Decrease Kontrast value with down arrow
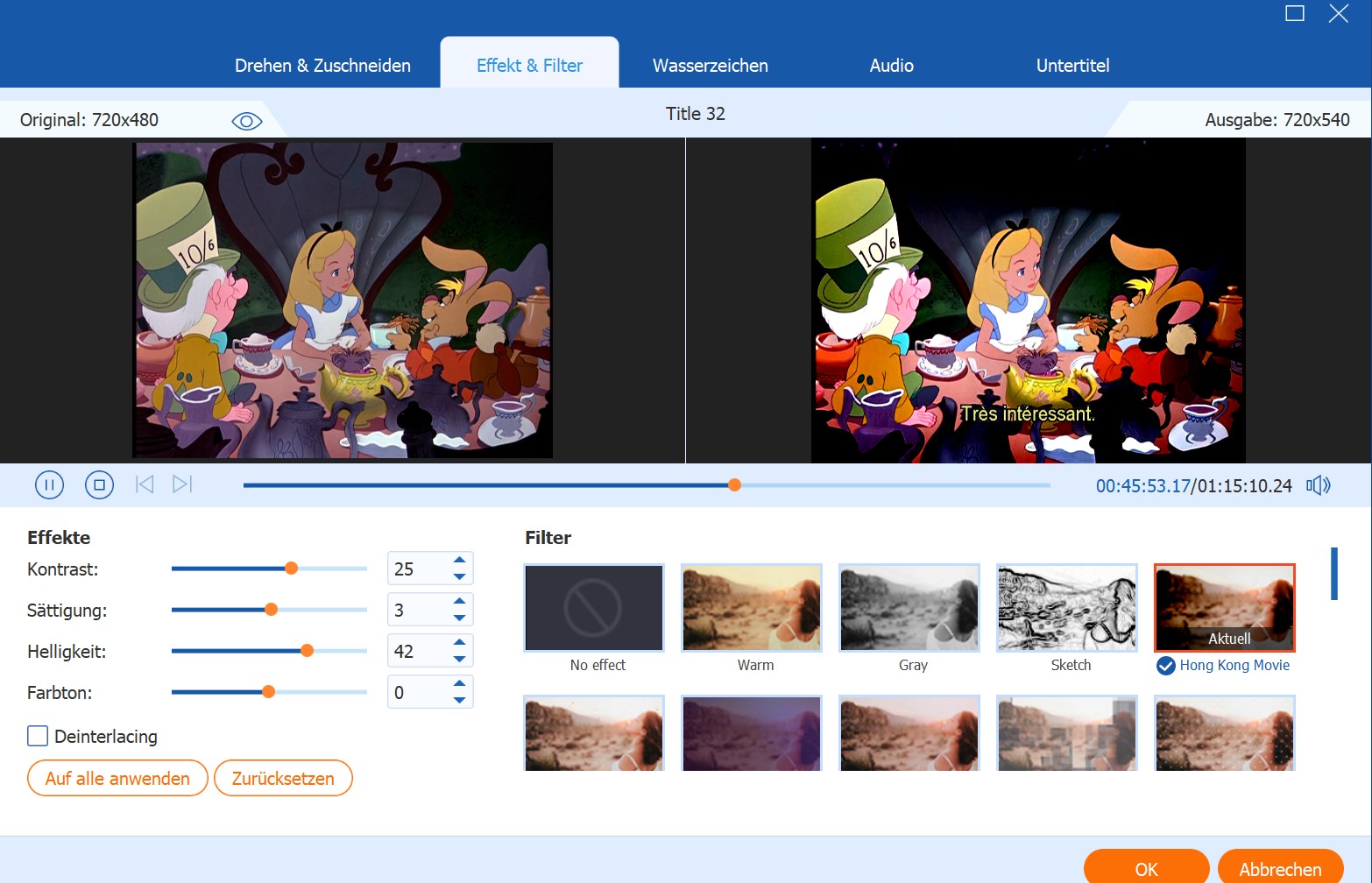The width and height of the screenshot is (1372, 883). 459,576
